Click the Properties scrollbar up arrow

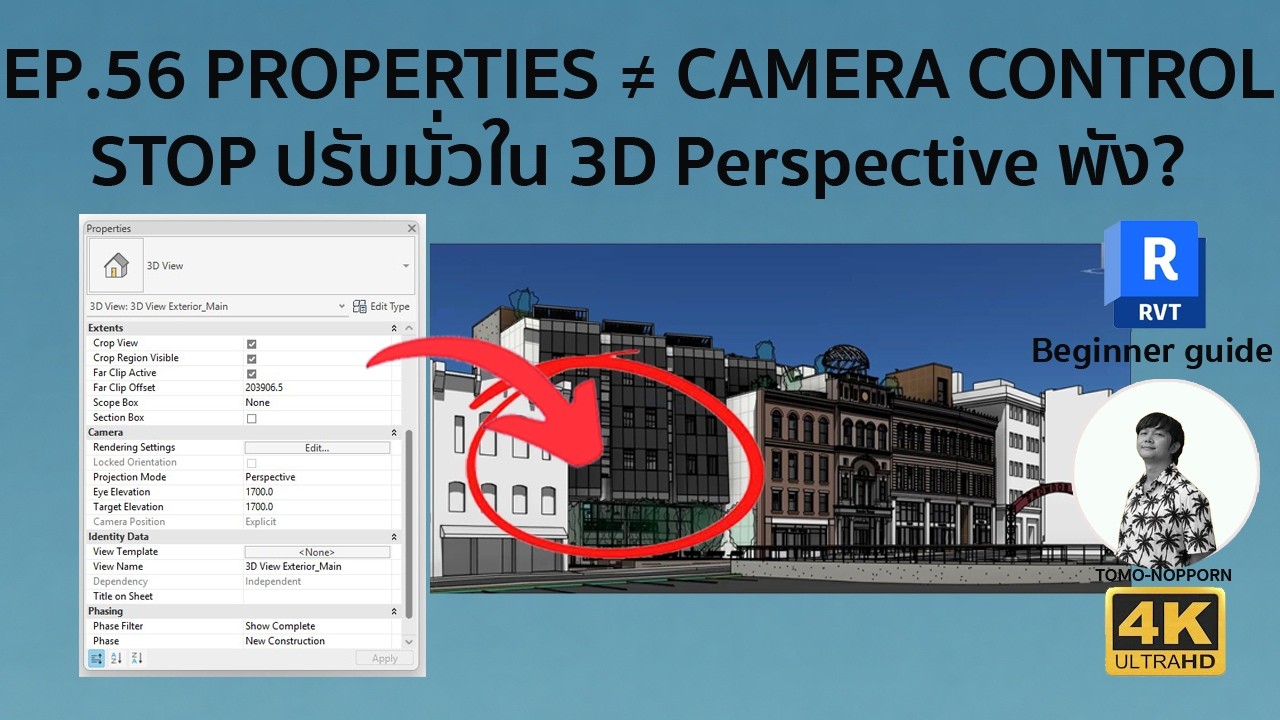coord(408,328)
